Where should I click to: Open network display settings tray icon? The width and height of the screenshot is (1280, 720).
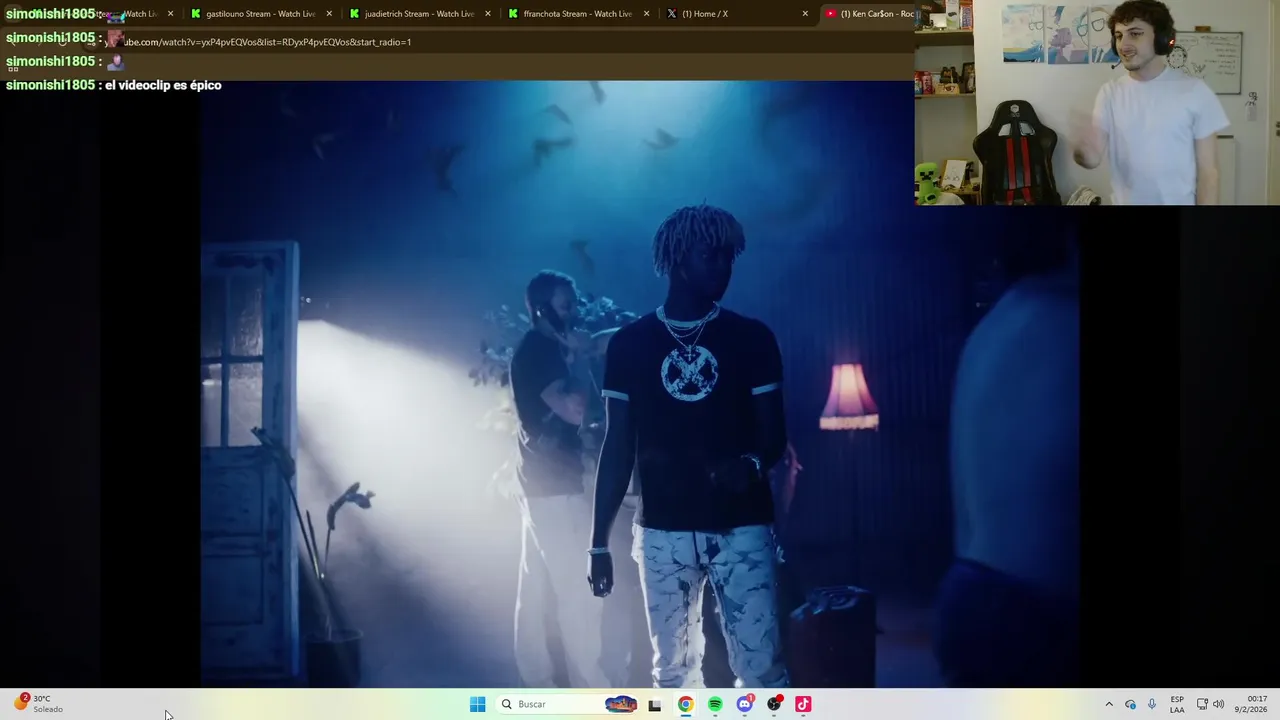(1203, 704)
